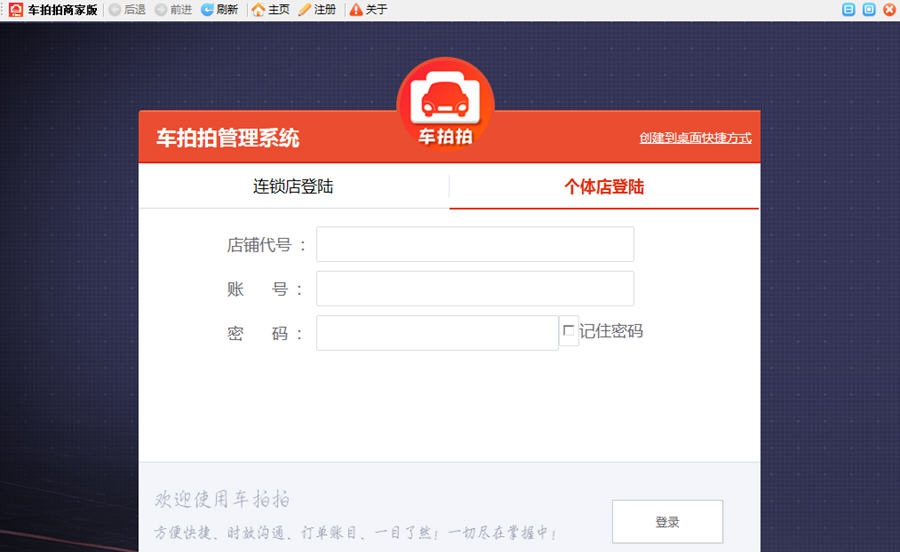The height and width of the screenshot is (552, 900).
Task: Focus the 店铺代号 input field
Action: 475,244
